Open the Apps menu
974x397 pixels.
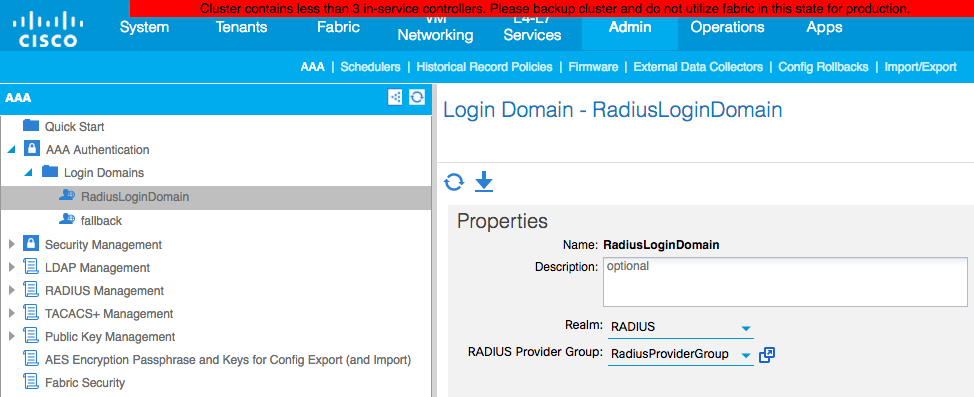824,27
